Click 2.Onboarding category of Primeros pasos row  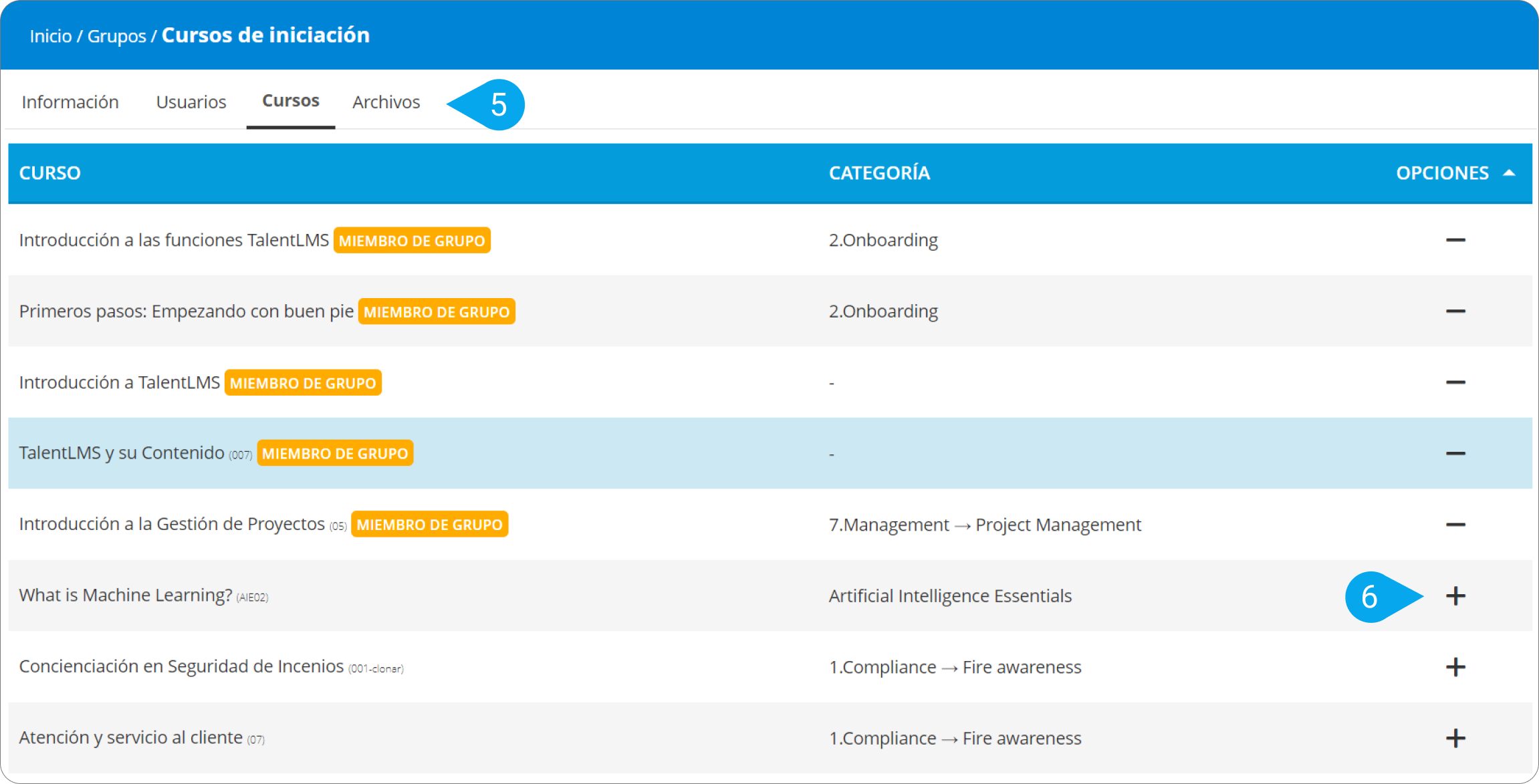pos(883,311)
